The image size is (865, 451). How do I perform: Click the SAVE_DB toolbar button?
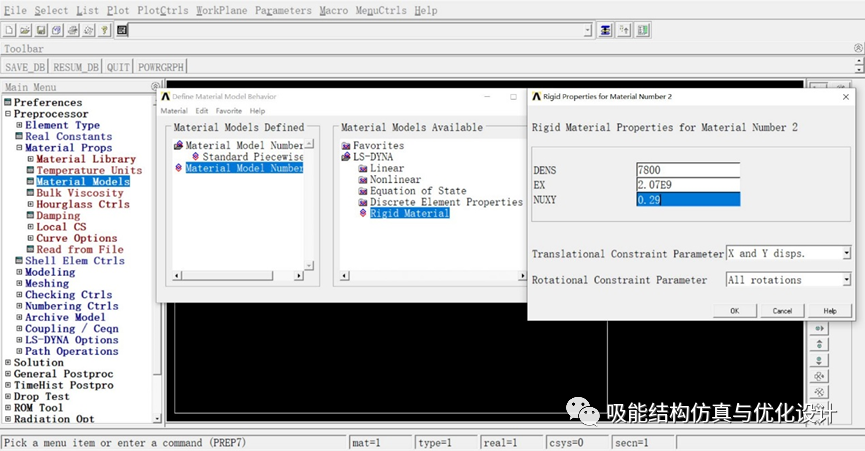(25, 67)
